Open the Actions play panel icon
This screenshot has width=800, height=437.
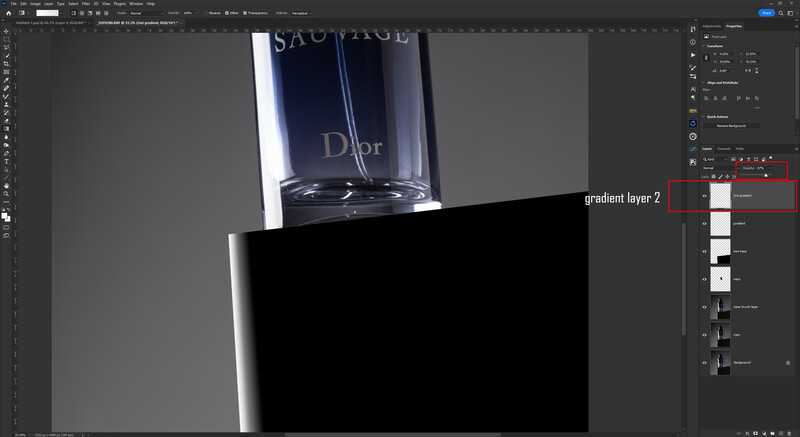pyautogui.click(x=692, y=55)
